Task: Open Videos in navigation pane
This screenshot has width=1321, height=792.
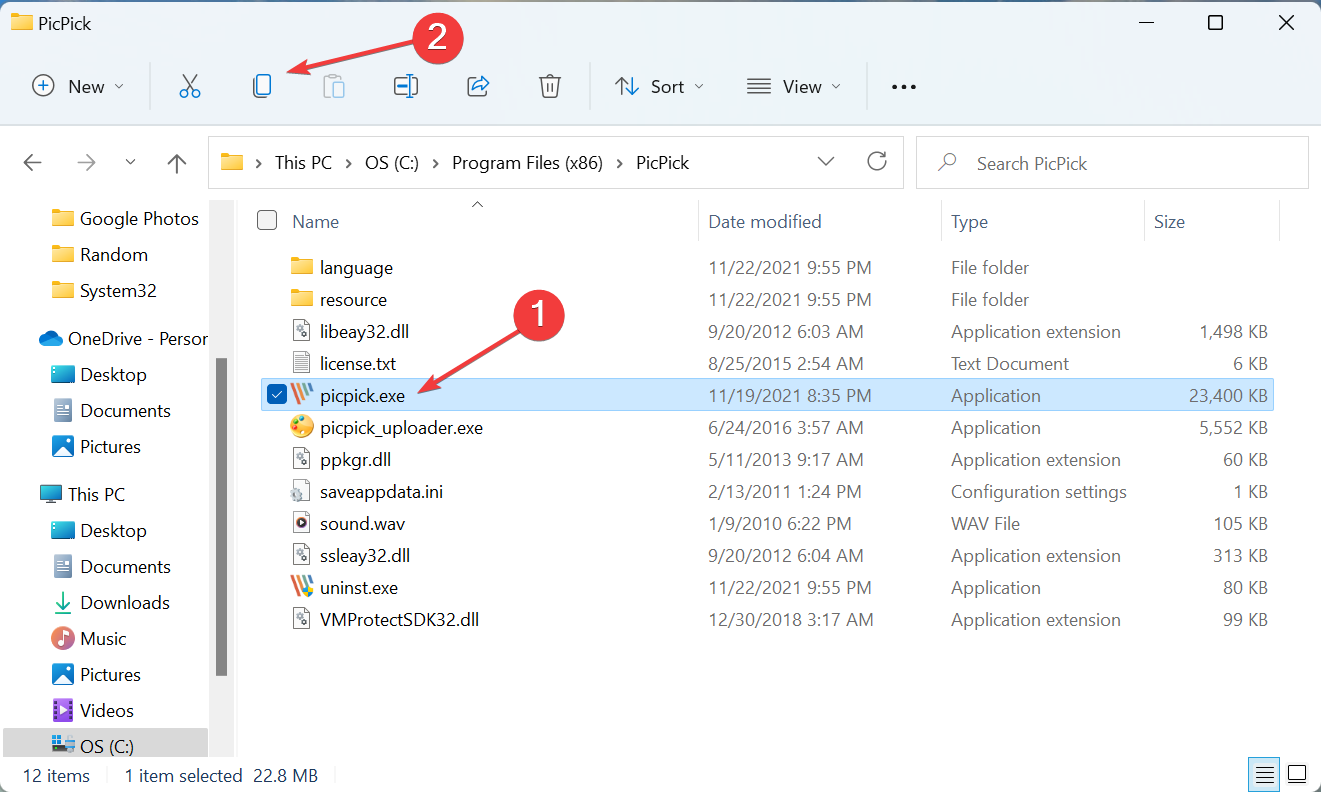Action: [x=93, y=711]
